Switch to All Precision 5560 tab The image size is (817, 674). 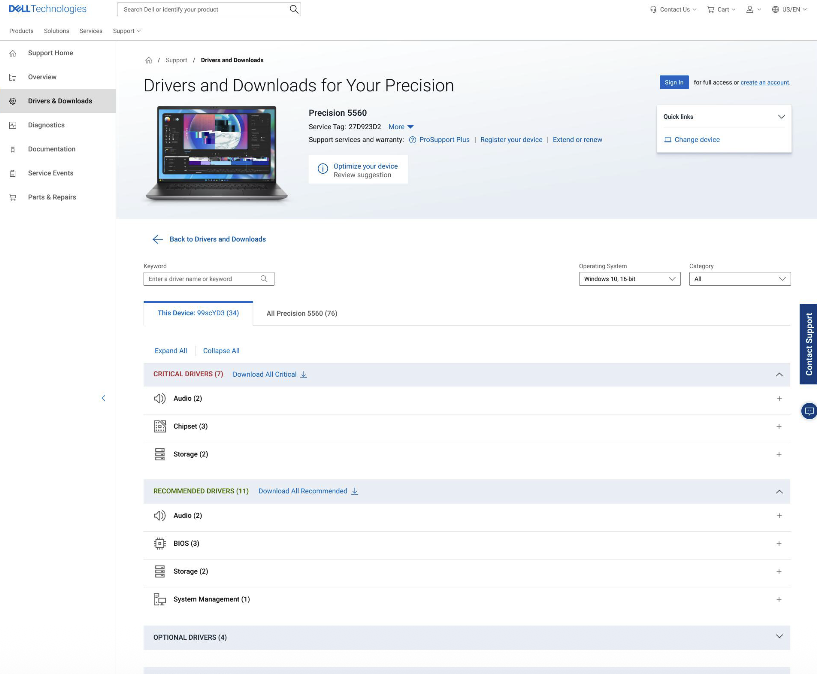(302, 314)
